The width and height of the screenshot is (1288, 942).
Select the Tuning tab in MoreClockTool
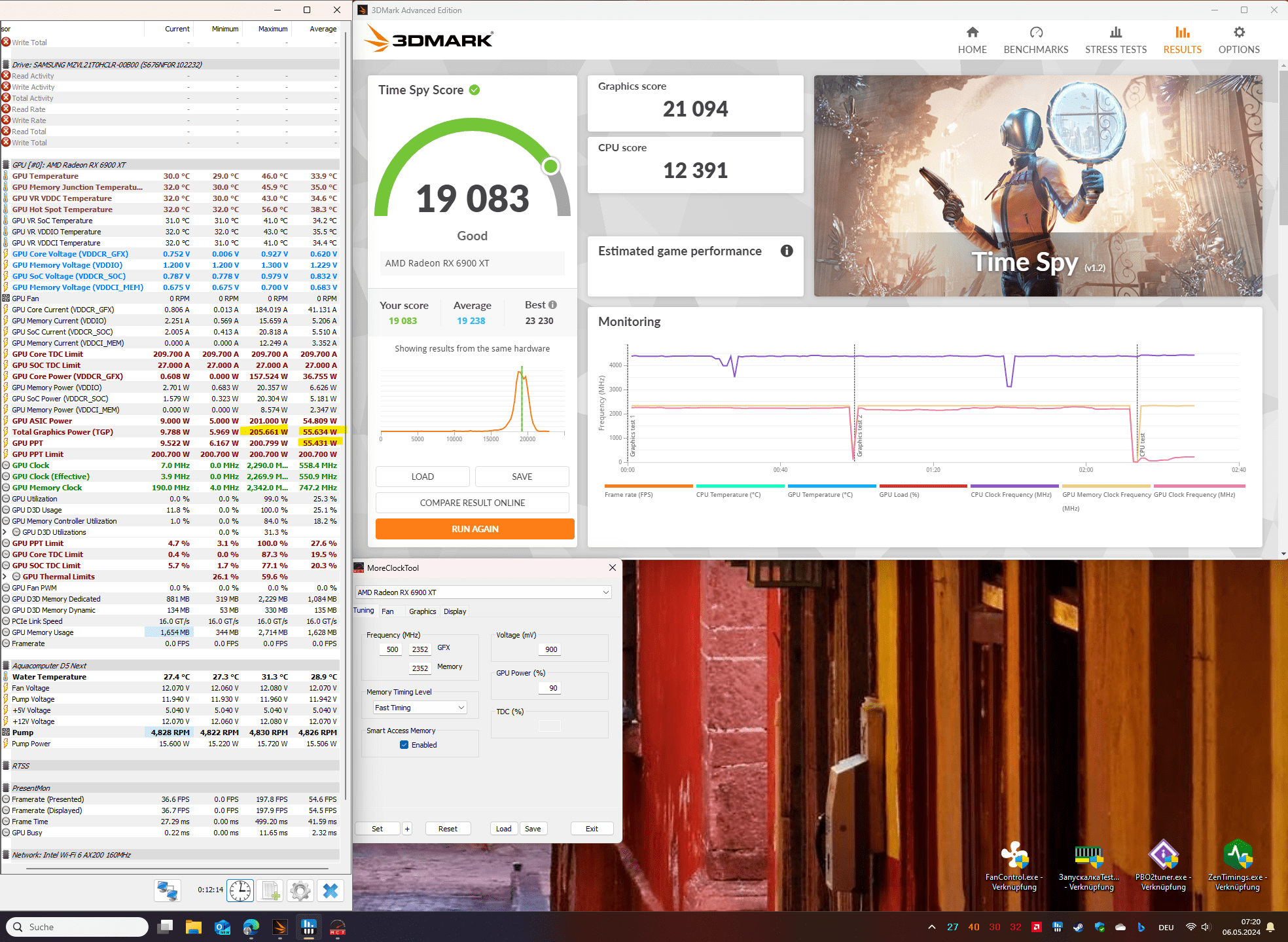(364, 611)
